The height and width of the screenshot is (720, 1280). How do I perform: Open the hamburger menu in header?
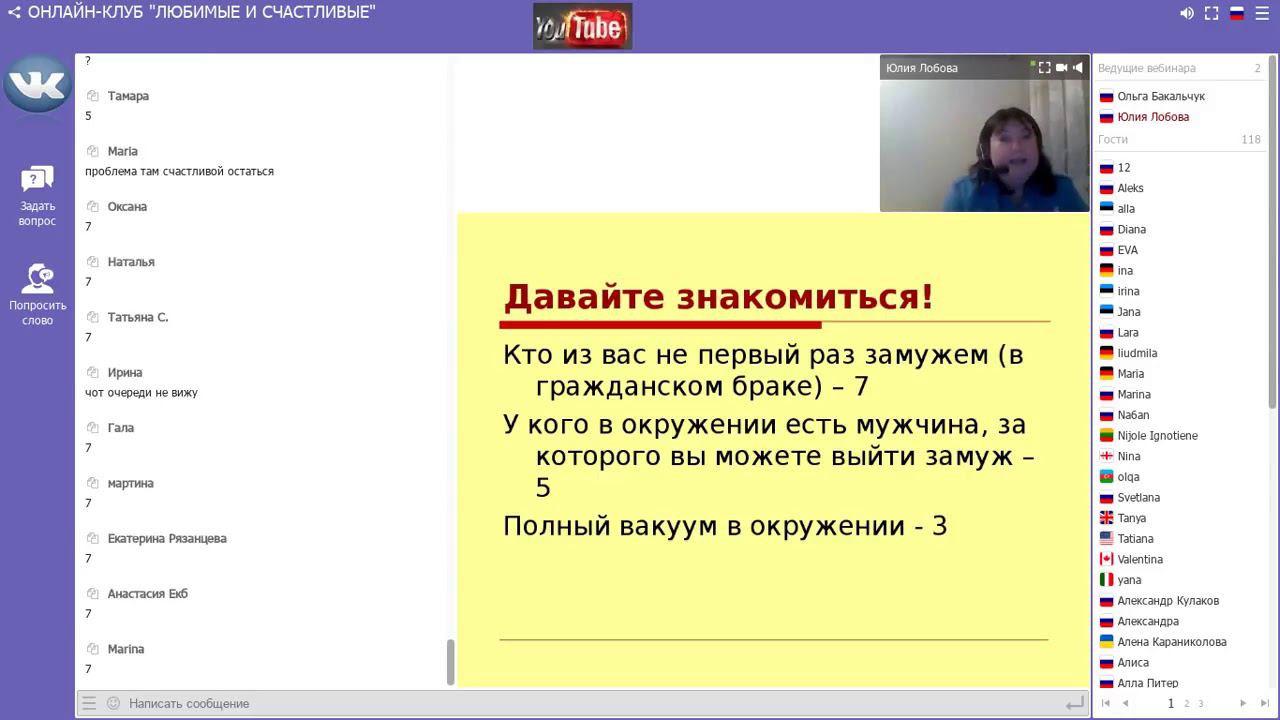pos(1262,13)
